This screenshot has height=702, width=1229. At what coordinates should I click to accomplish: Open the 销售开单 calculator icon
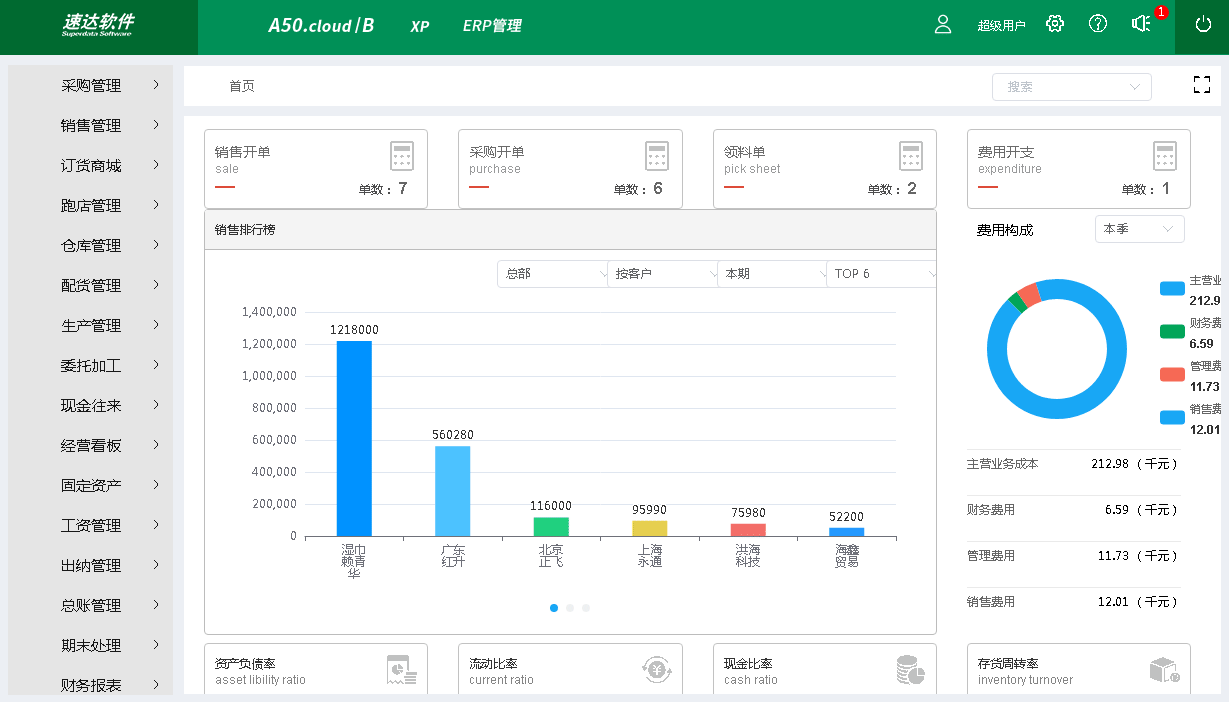point(401,155)
